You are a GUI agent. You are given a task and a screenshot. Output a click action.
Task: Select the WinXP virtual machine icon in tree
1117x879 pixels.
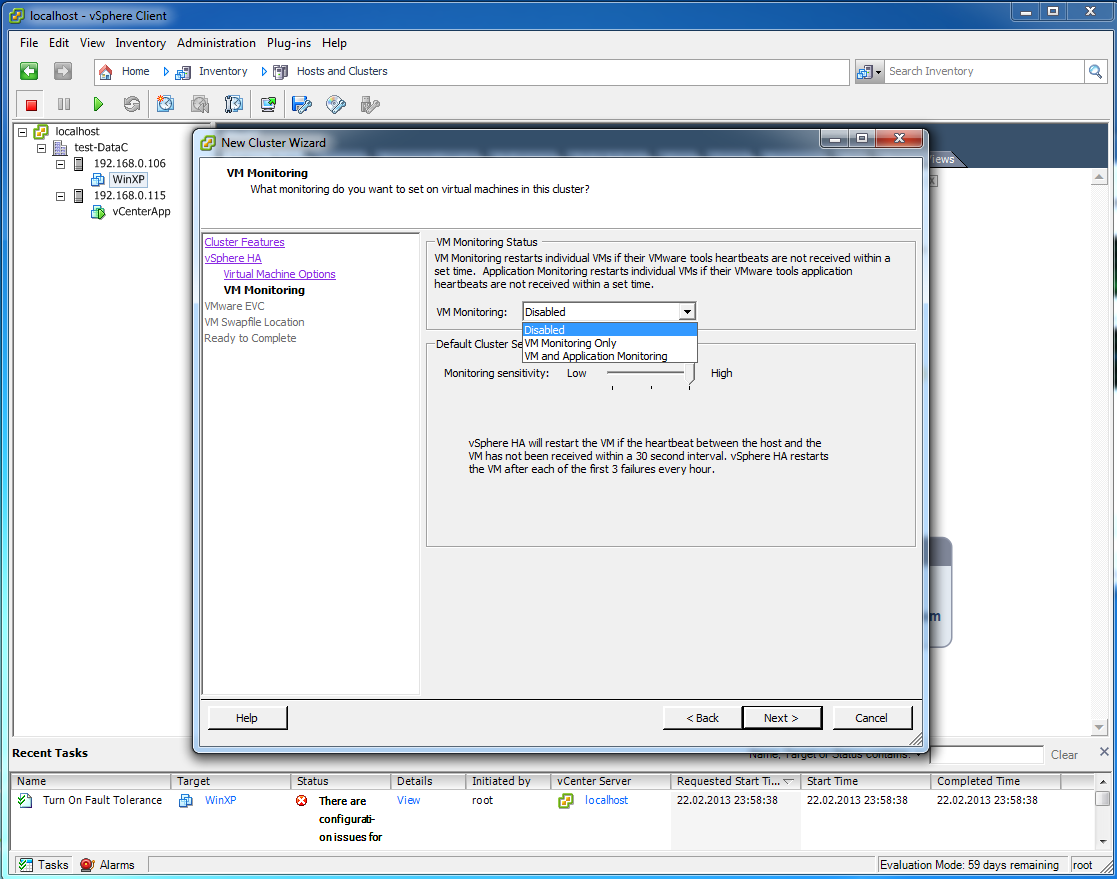click(98, 180)
